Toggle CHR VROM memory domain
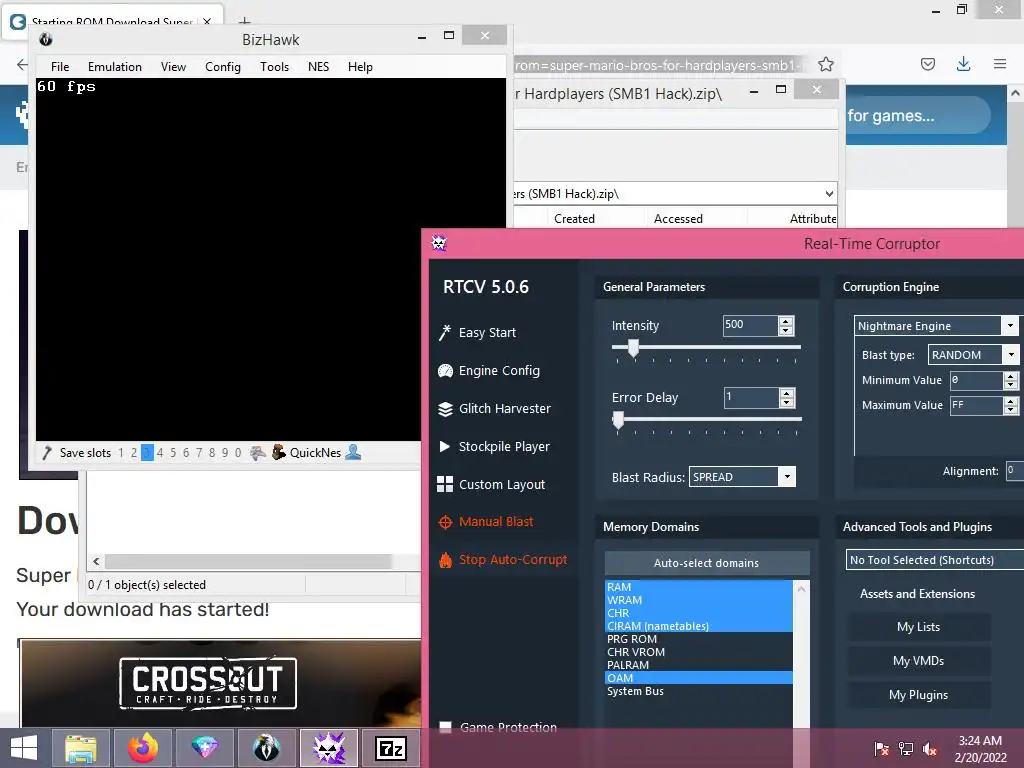Image resolution: width=1024 pixels, height=768 pixels. pyautogui.click(x=699, y=652)
